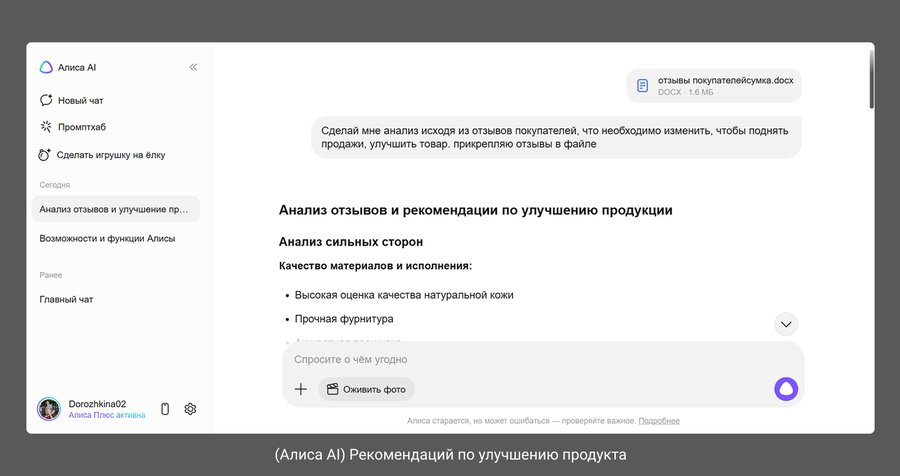
Task: Click the Алиса AI logo icon
Action: pos(46,67)
